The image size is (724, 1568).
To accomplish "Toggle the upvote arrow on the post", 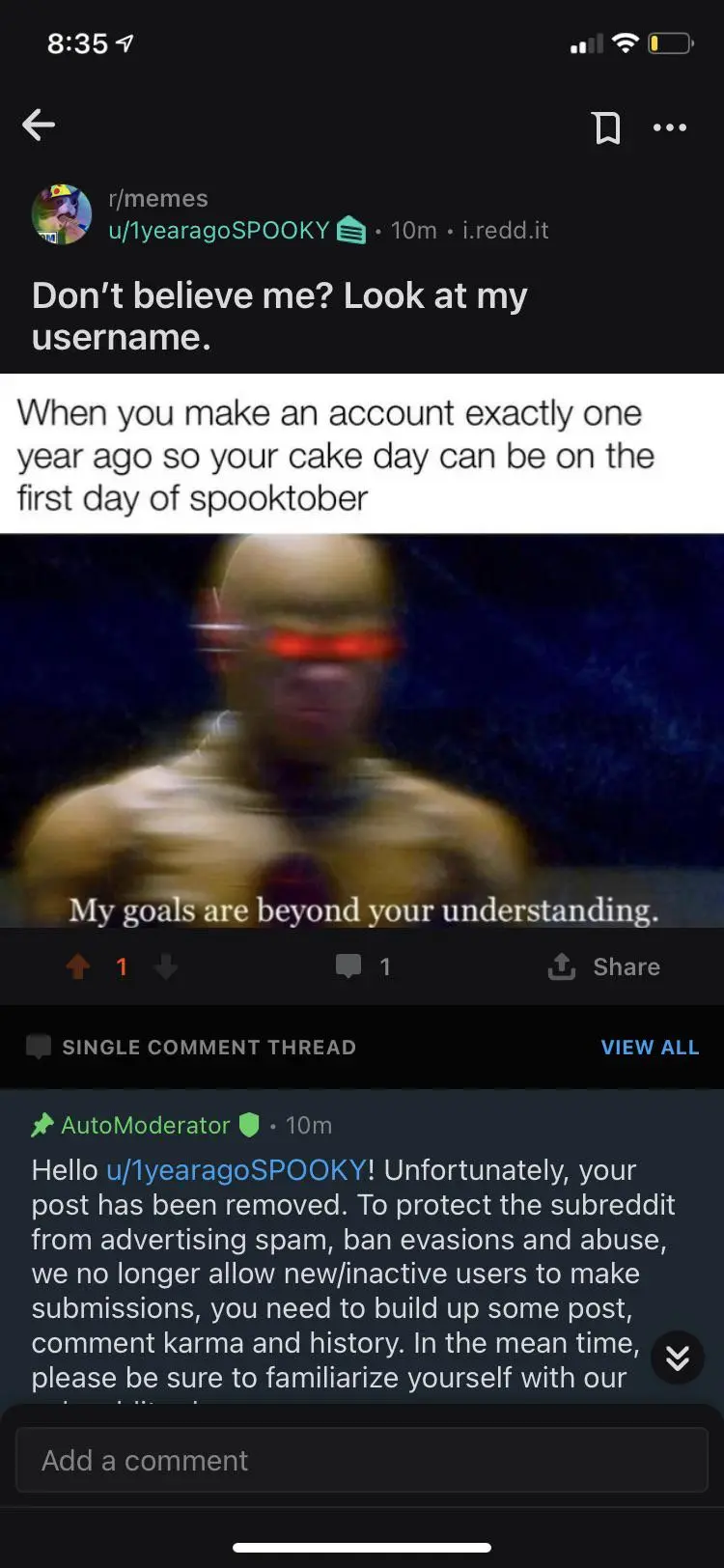I will 78,966.
